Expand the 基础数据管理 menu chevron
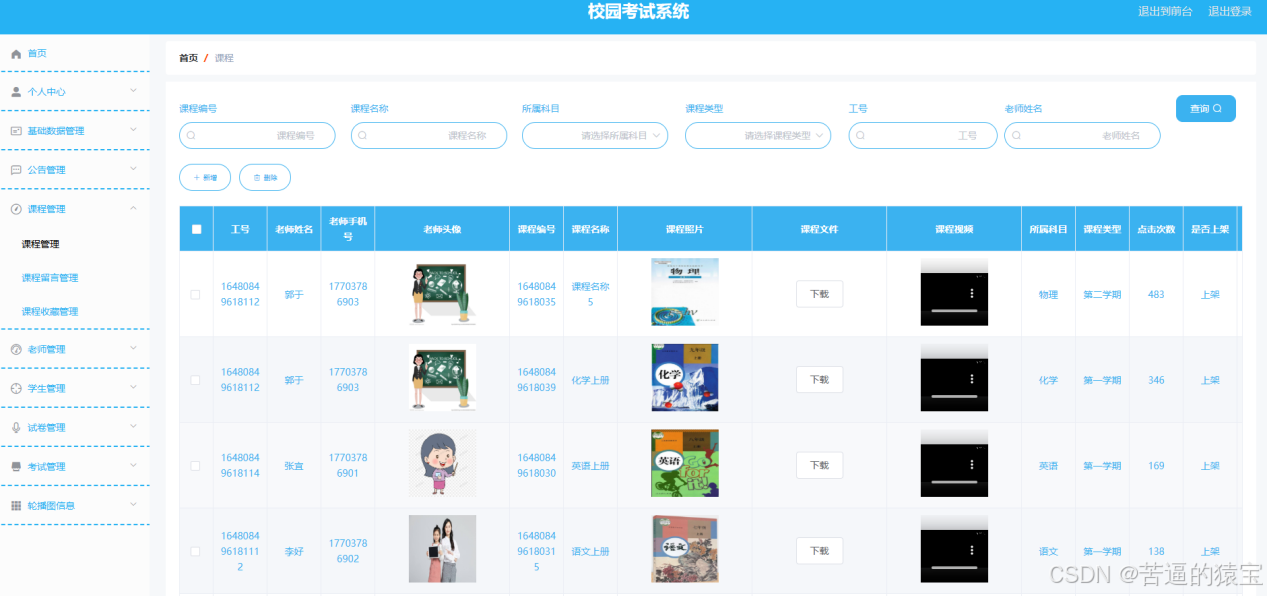Image resolution: width=1267 pixels, height=596 pixels. tap(134, 130)
